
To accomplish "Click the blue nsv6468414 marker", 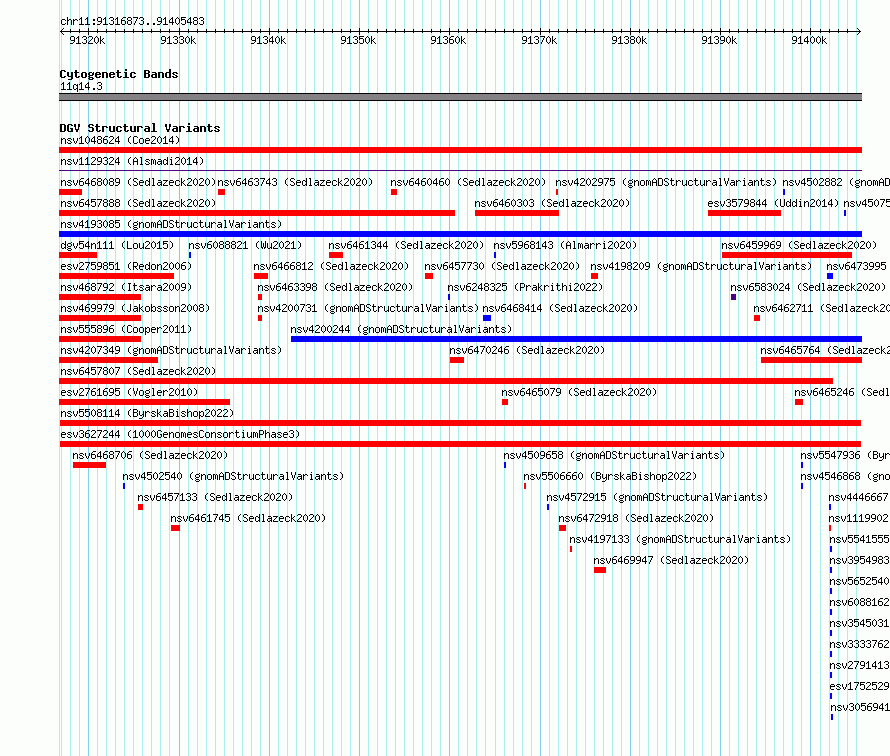I will point(487,318).
